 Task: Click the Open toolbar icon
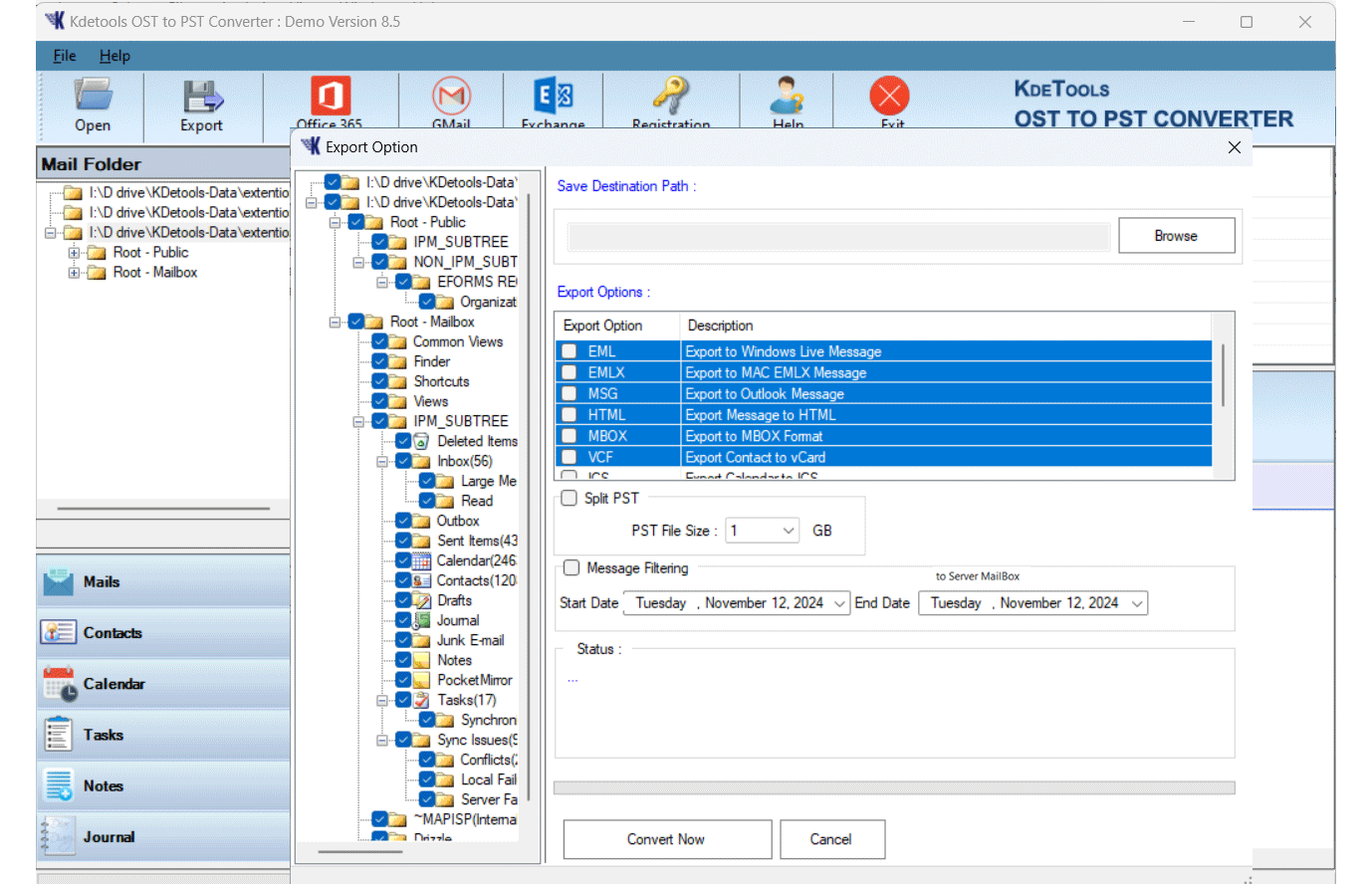(x=93, y=97)
